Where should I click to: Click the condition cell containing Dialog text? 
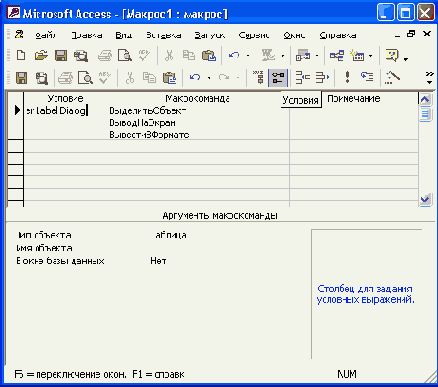point(57,111)
